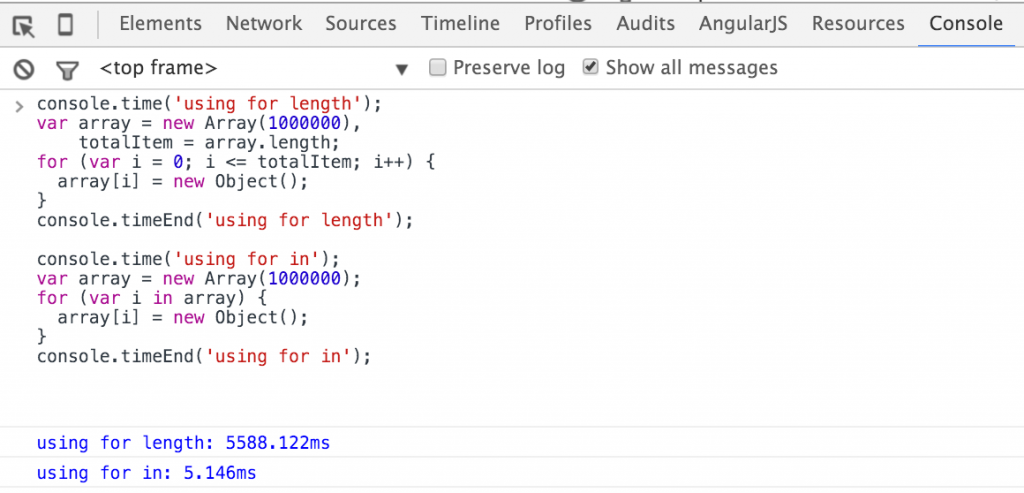Click the 'using for length: 5588.122ms' output
The height and width of the screenshot is (493, 1024).
coord(183,442)
